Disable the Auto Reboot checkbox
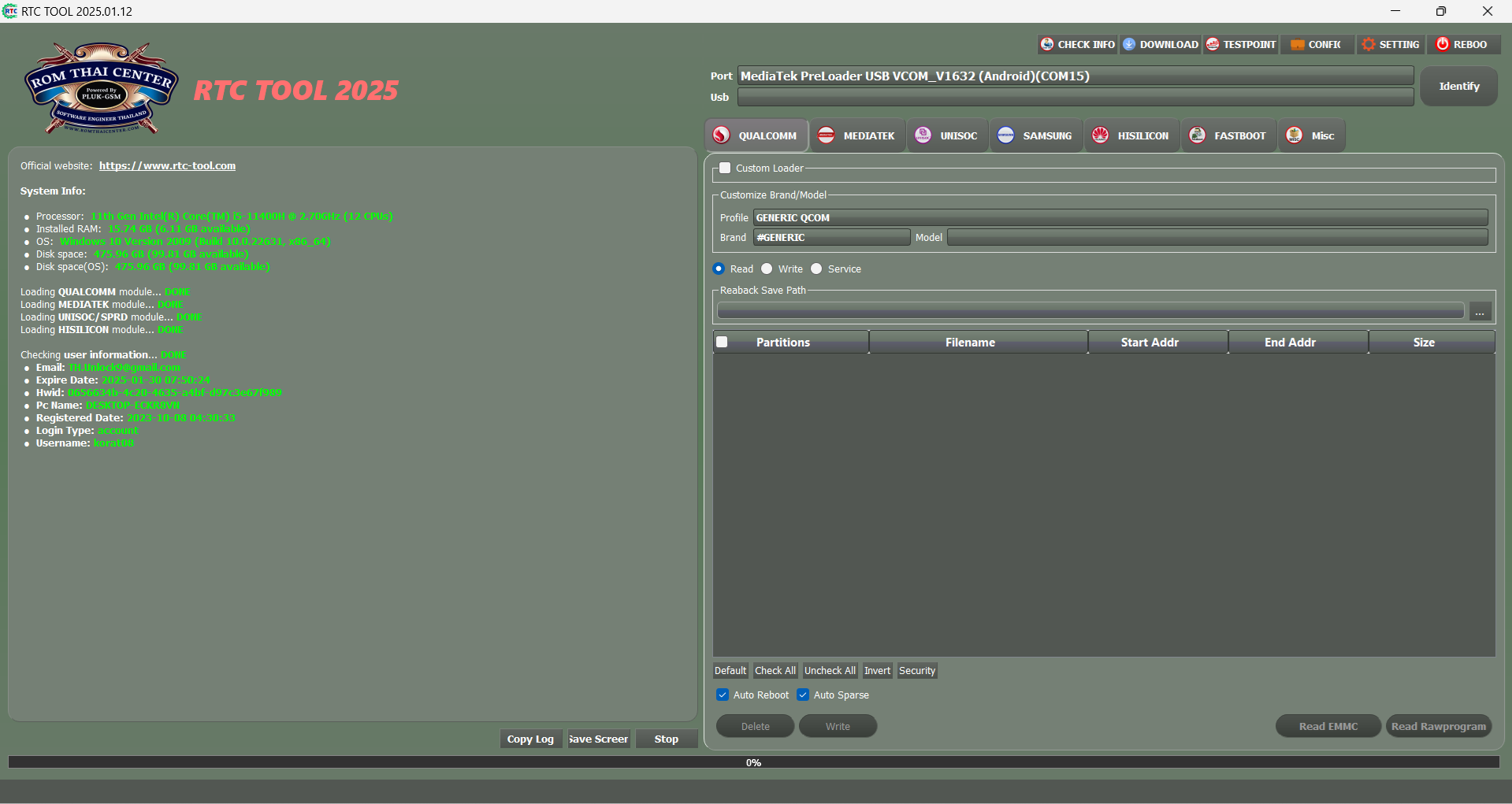The width and height of the screenshot is (1512, 804). tap(723, 695)
